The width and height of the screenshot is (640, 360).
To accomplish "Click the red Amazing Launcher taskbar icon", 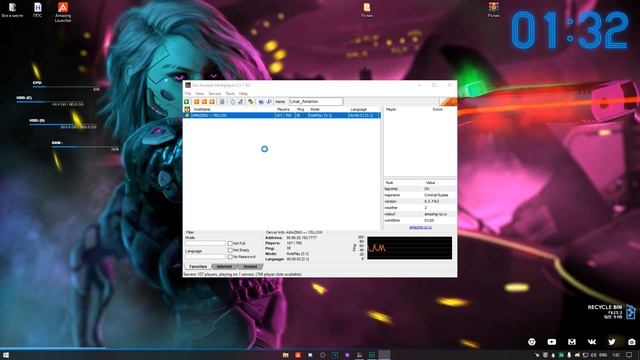I will coord(298,355).
